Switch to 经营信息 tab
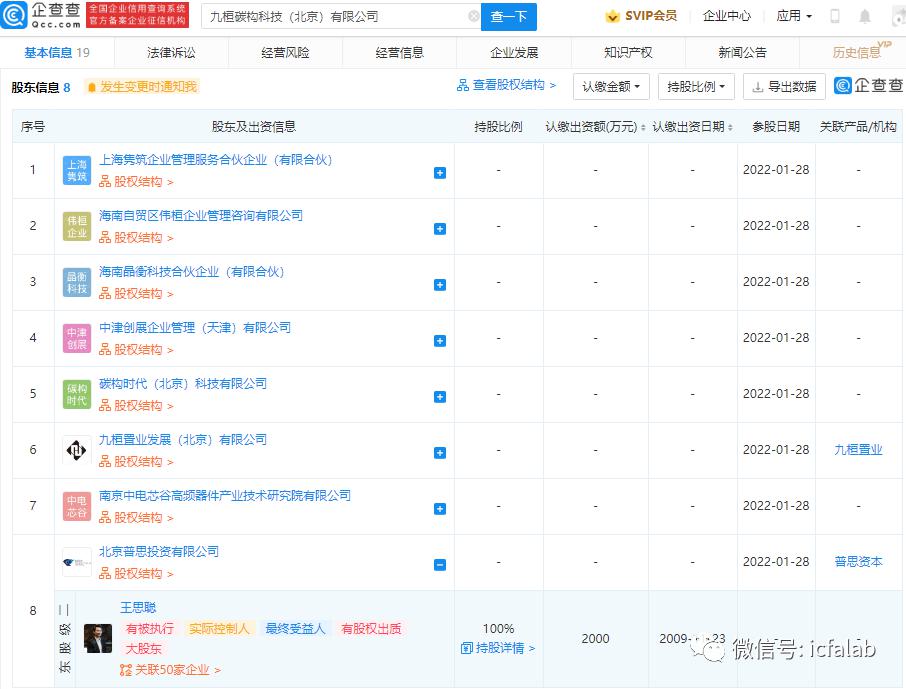This screenshot has height=689, width=906. point(399,53)
